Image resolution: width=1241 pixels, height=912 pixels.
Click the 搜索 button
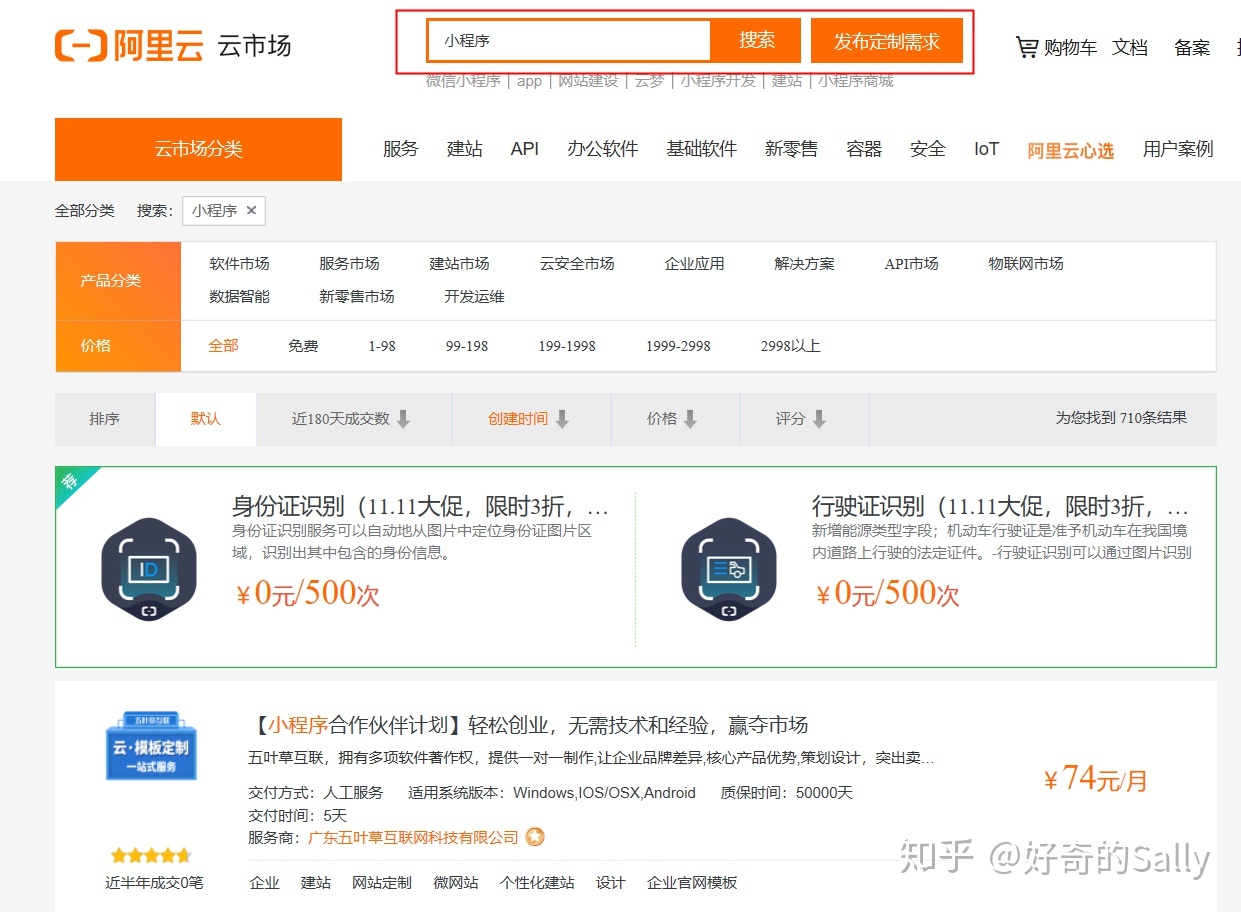pyautogui.click(x=757, y=41)
